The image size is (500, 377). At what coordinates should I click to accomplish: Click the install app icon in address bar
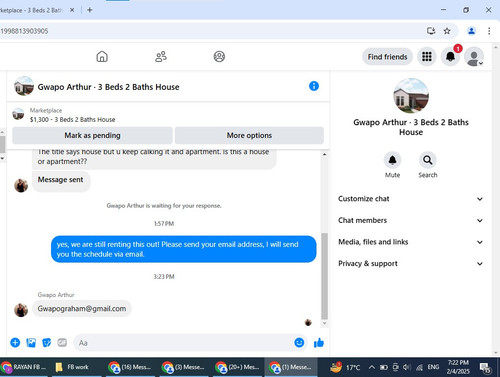[431, 31]
